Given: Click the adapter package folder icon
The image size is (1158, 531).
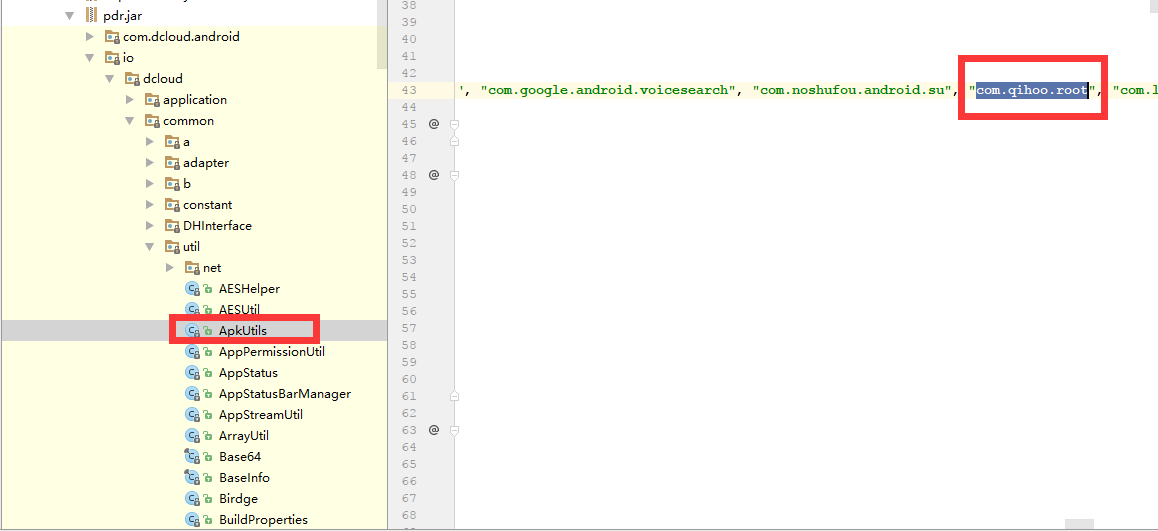Looking at the screenshot, I should pyautogui.click(x=172, y=162).
